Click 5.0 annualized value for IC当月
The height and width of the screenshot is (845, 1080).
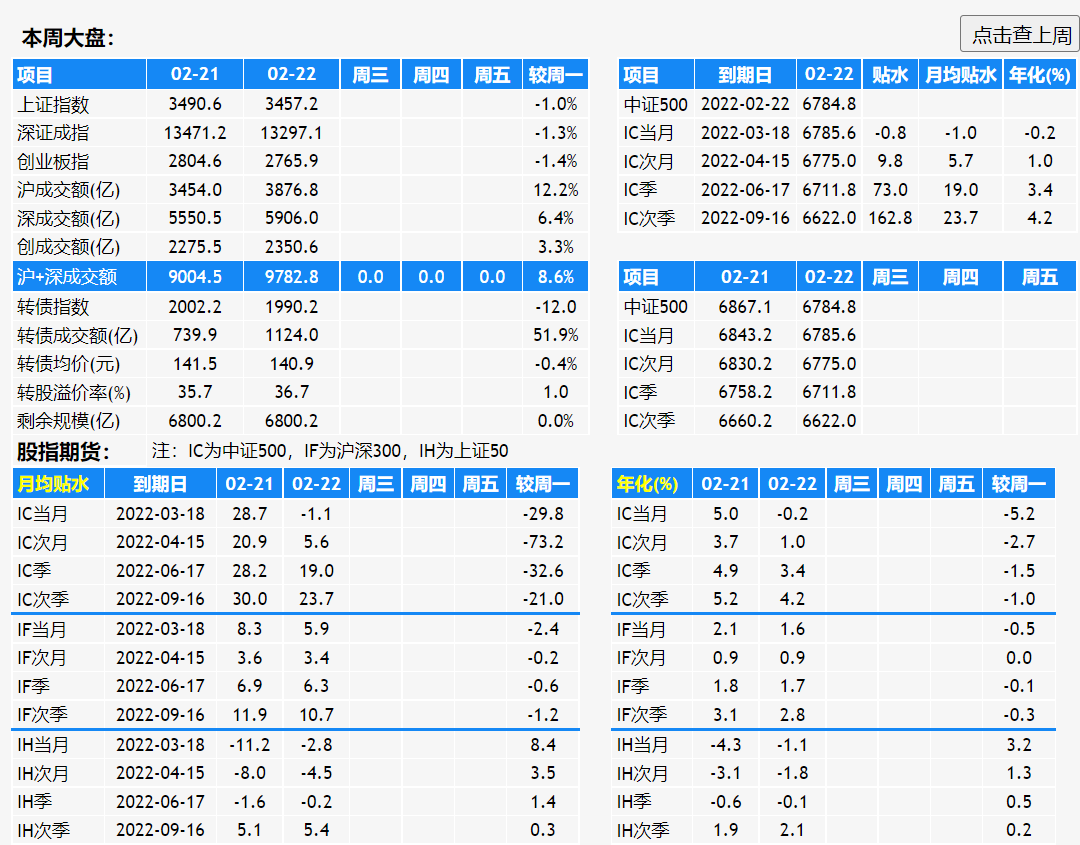pos(725,514)
